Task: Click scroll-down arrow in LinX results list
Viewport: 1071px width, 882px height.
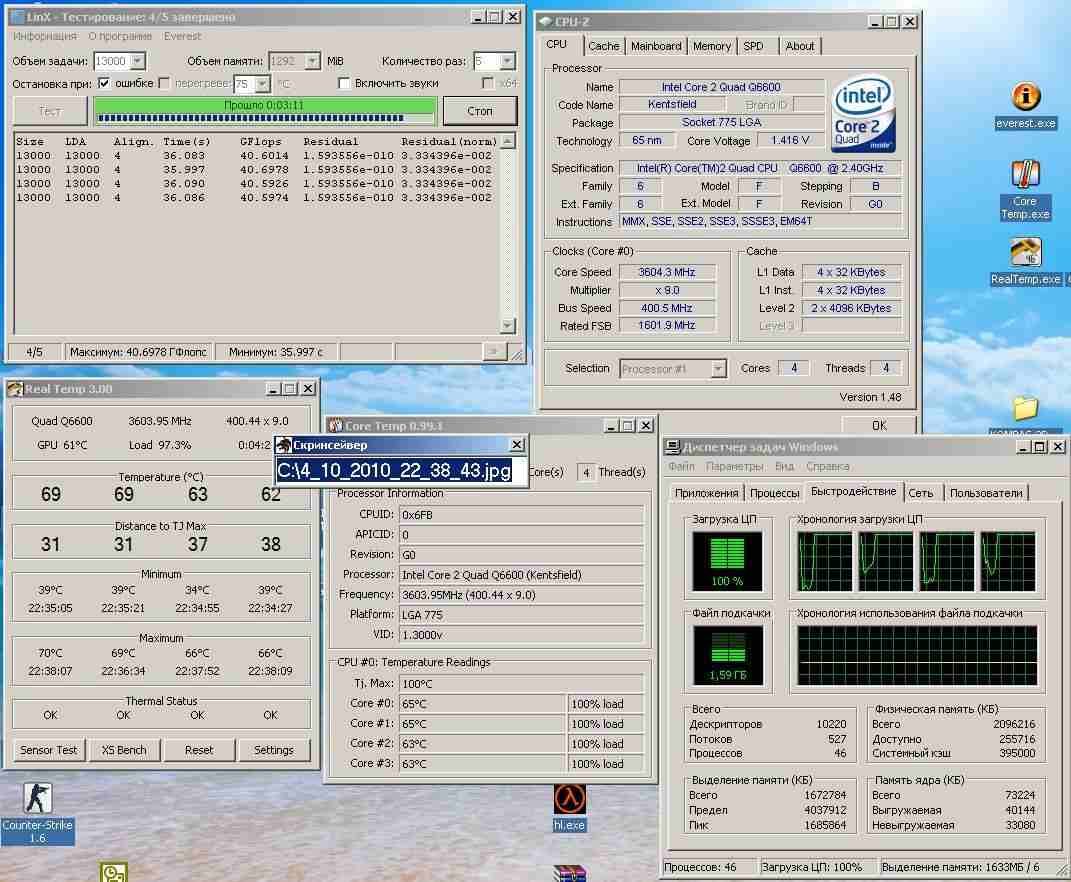Action: (507, 325)
